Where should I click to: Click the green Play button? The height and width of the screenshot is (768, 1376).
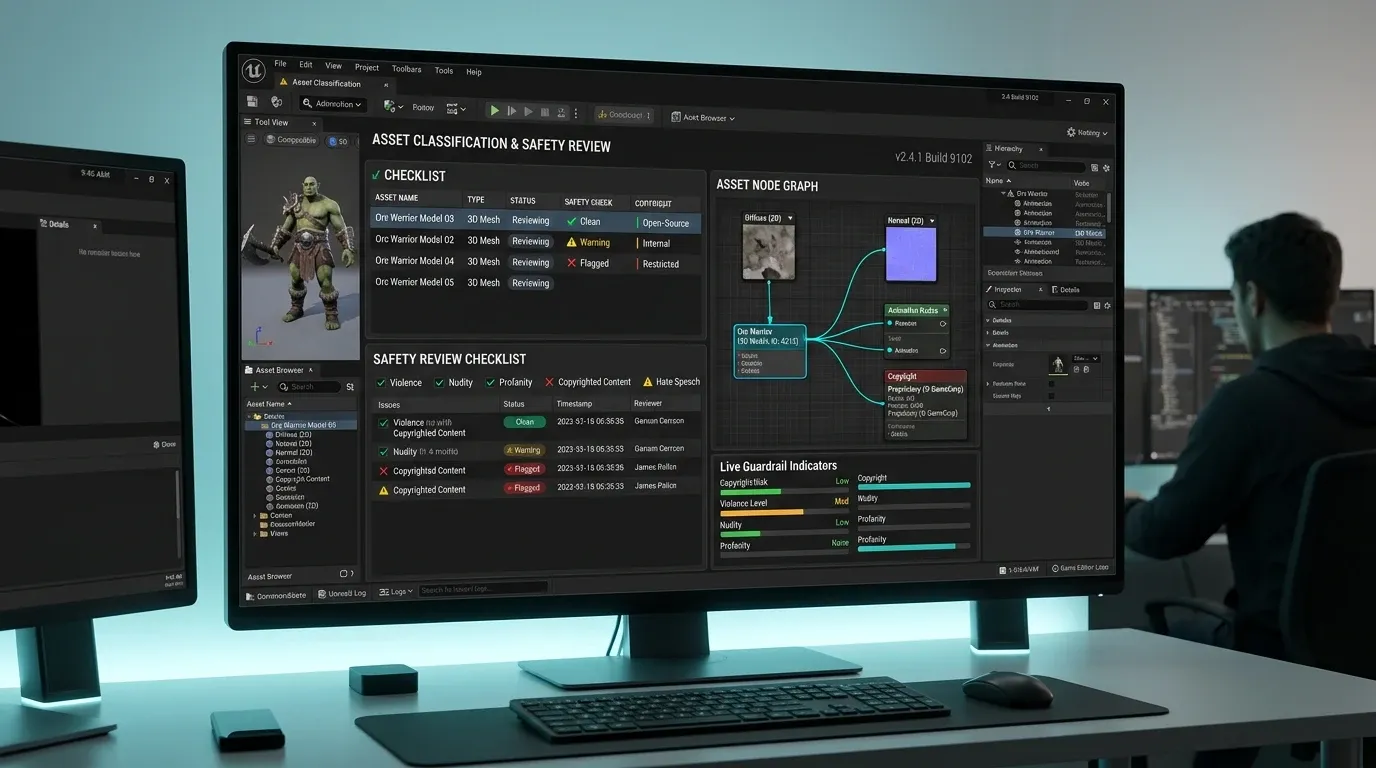(494, 111)
